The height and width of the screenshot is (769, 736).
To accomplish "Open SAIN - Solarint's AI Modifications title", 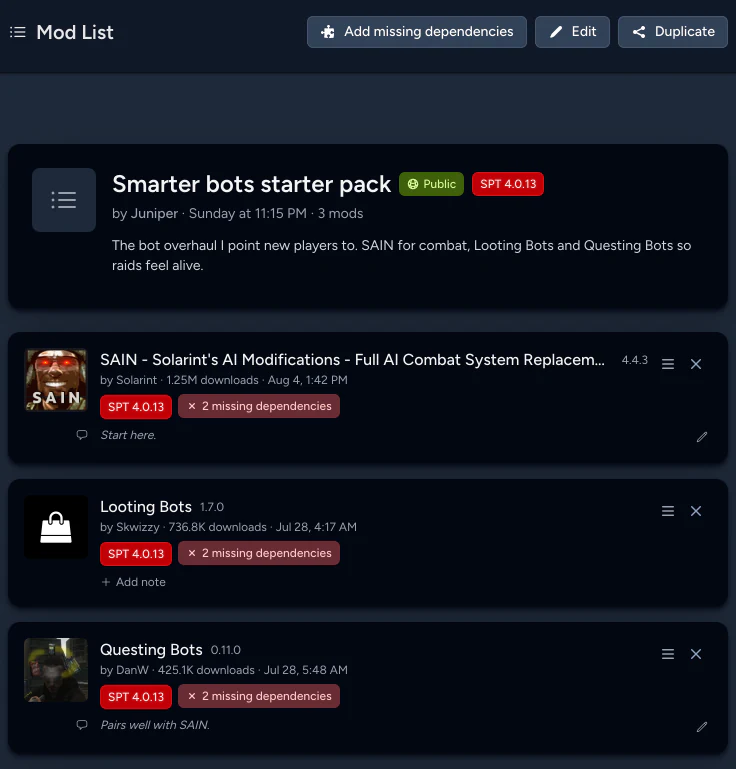I will [x=352, y=359].
